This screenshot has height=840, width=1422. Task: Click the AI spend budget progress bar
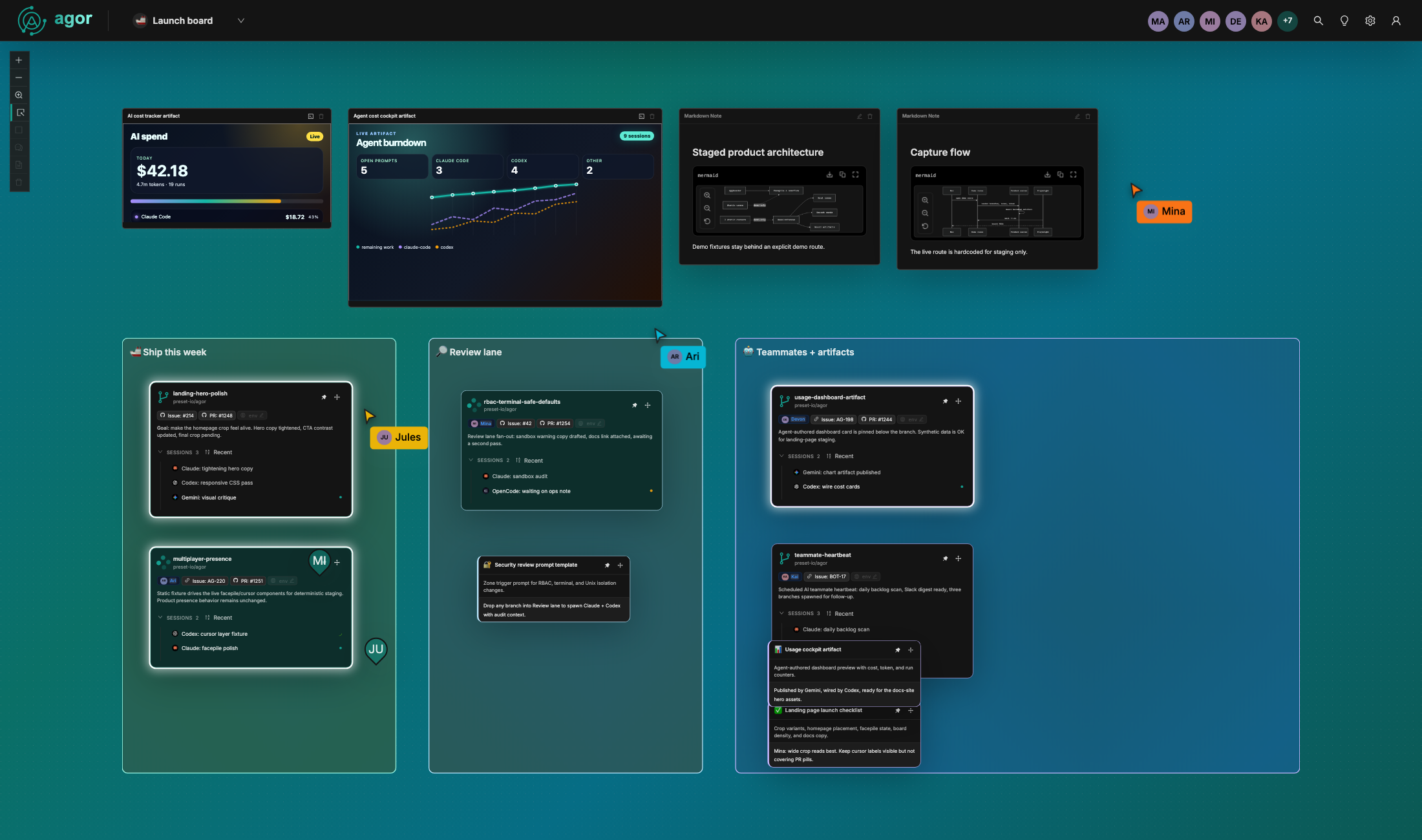pyautogui.click(x=227, y=201)
